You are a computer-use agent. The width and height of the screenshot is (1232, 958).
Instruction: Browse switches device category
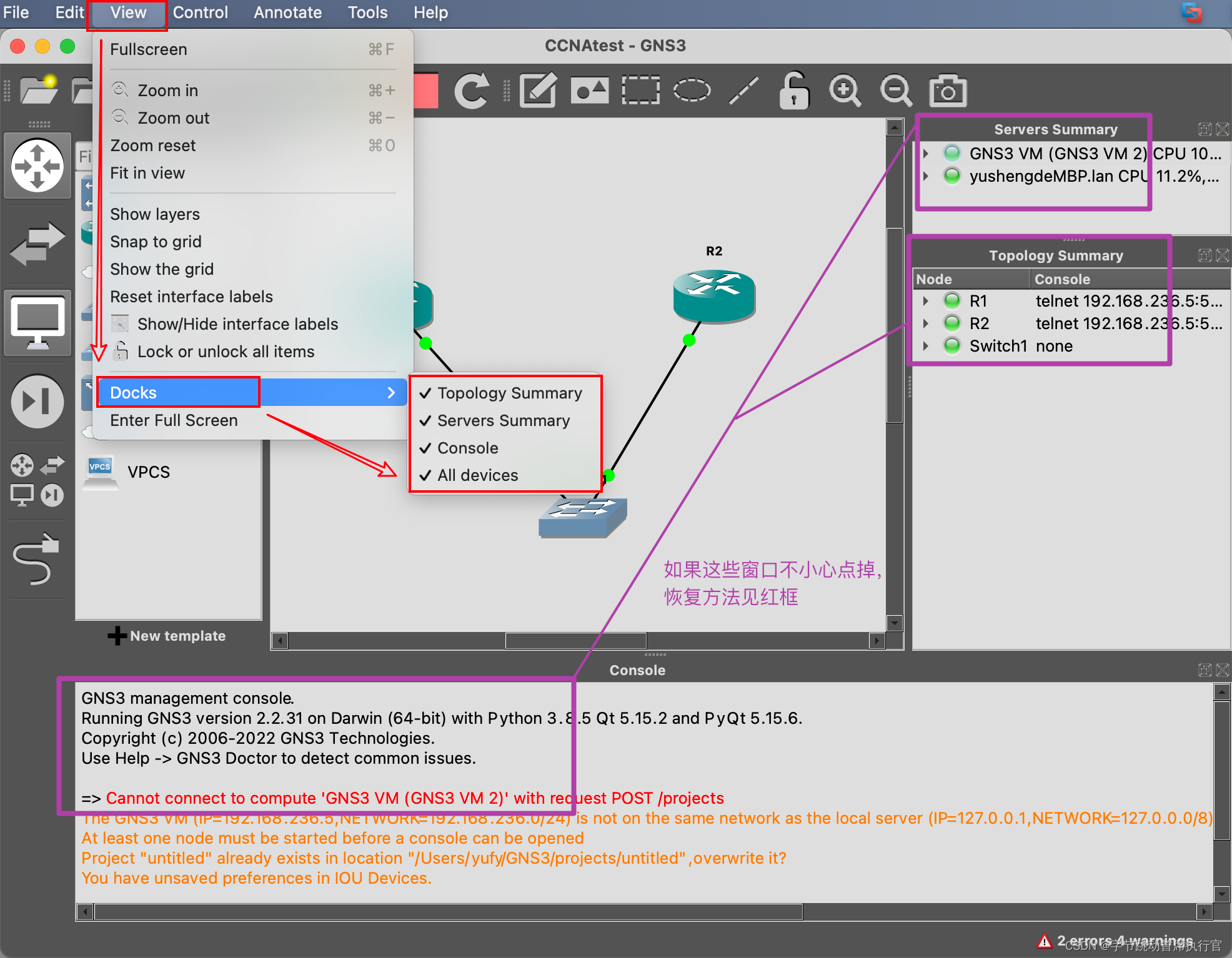(x=37, y=244)
